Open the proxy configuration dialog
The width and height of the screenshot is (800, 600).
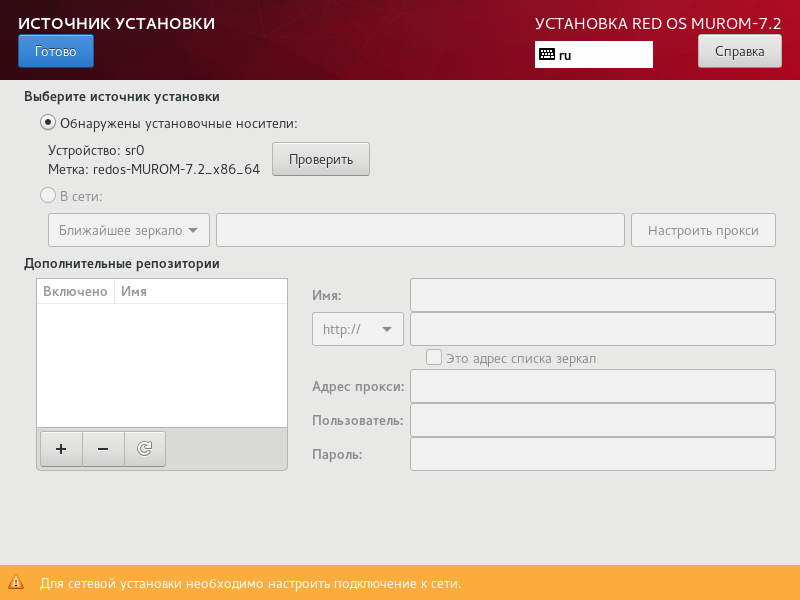[702, 229]
